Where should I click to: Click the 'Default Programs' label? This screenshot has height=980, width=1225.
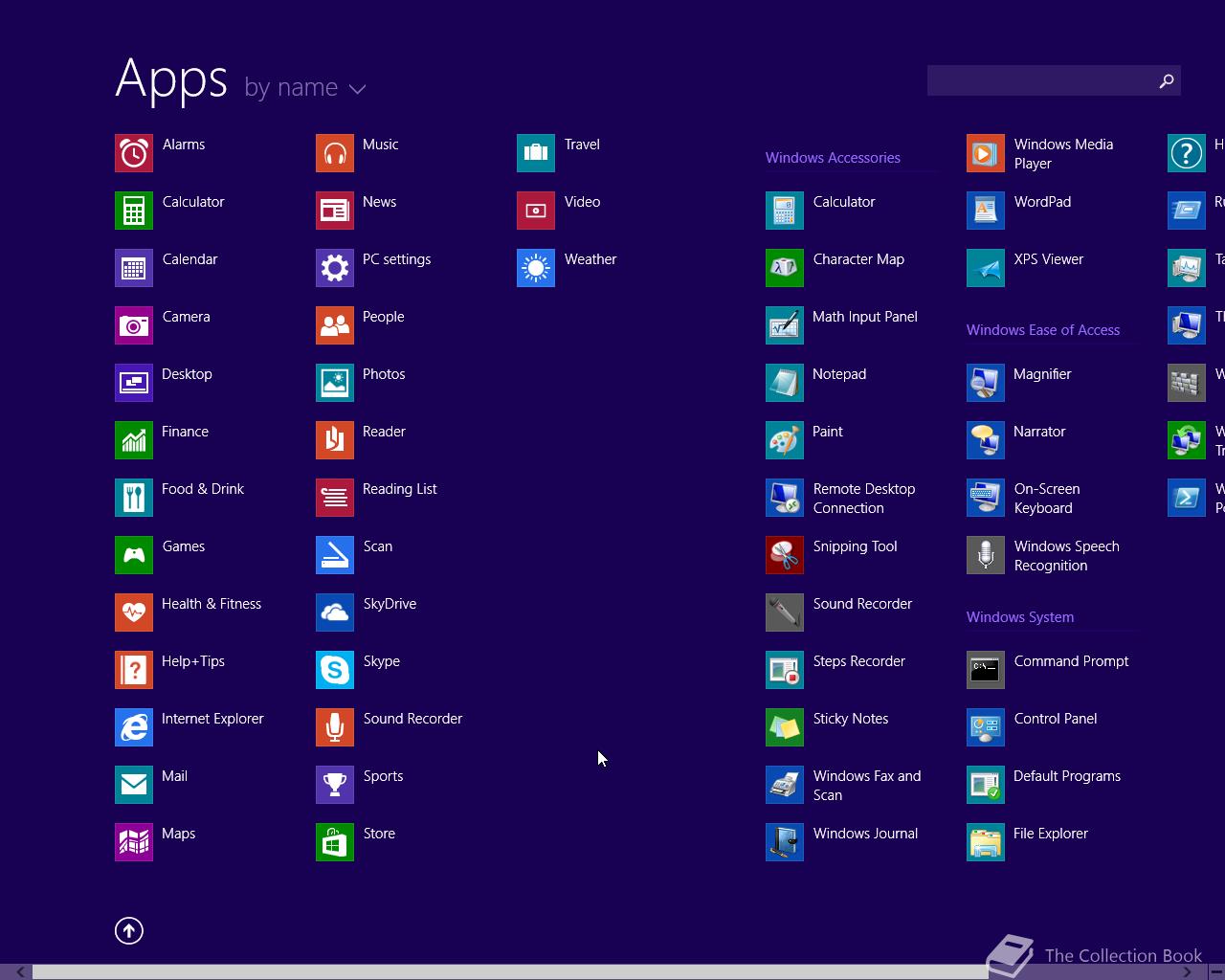[x=1067, y=776]
